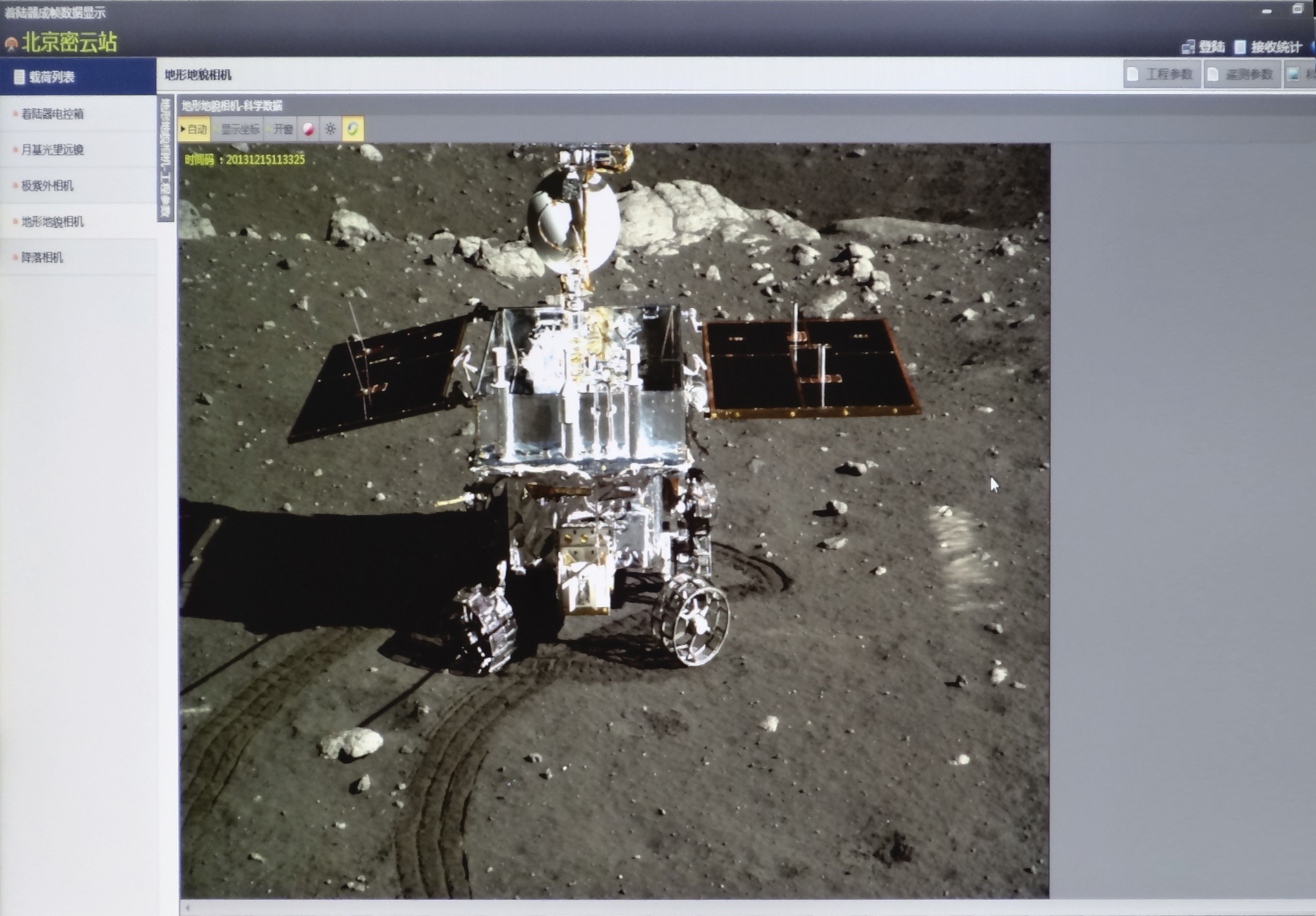Click the 登陆 login icon
Image resolution: width=1316 pixels, height=916 pixels.
coord(1188,47)
